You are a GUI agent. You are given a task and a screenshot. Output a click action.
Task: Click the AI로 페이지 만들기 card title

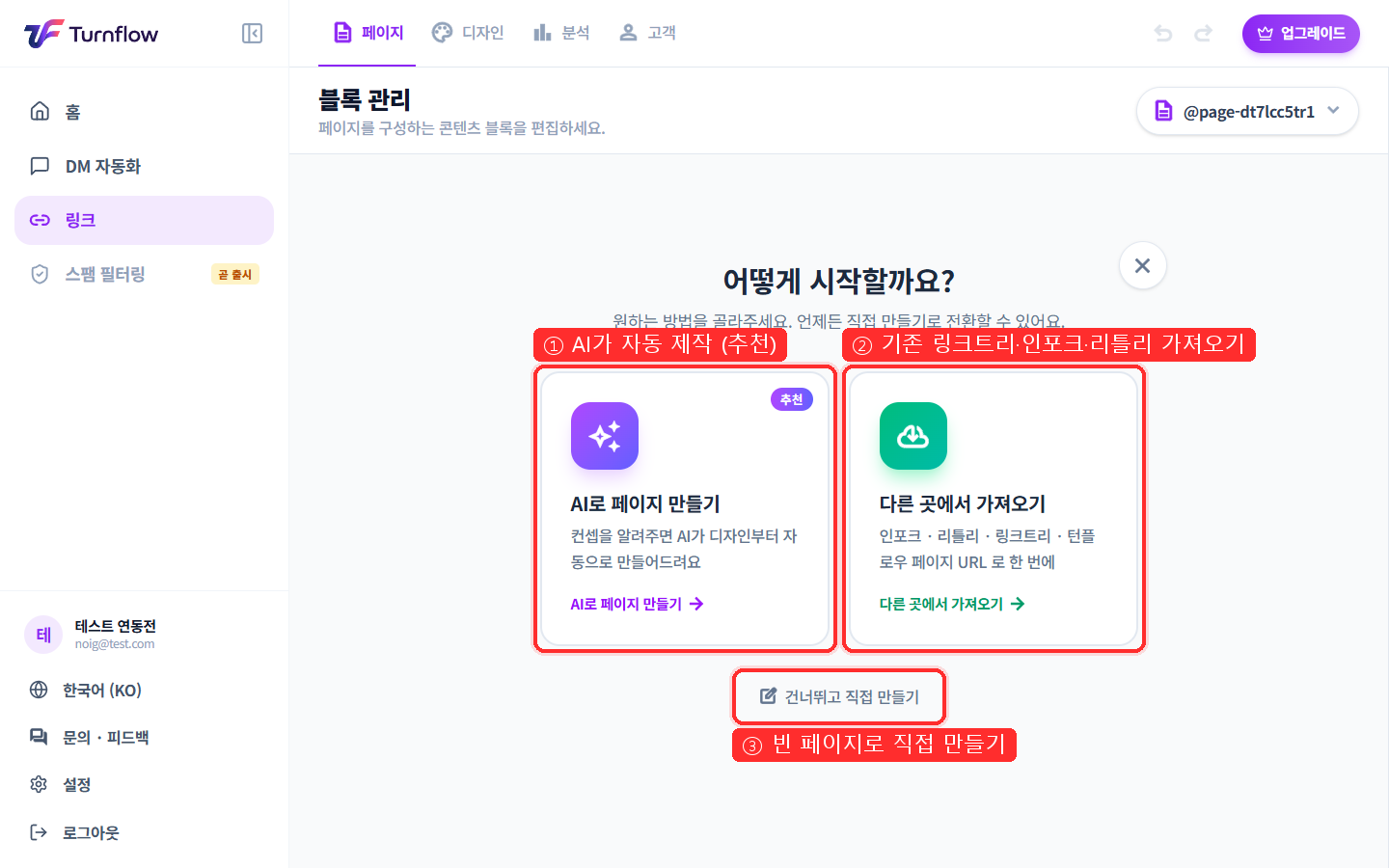click(645, 503)
